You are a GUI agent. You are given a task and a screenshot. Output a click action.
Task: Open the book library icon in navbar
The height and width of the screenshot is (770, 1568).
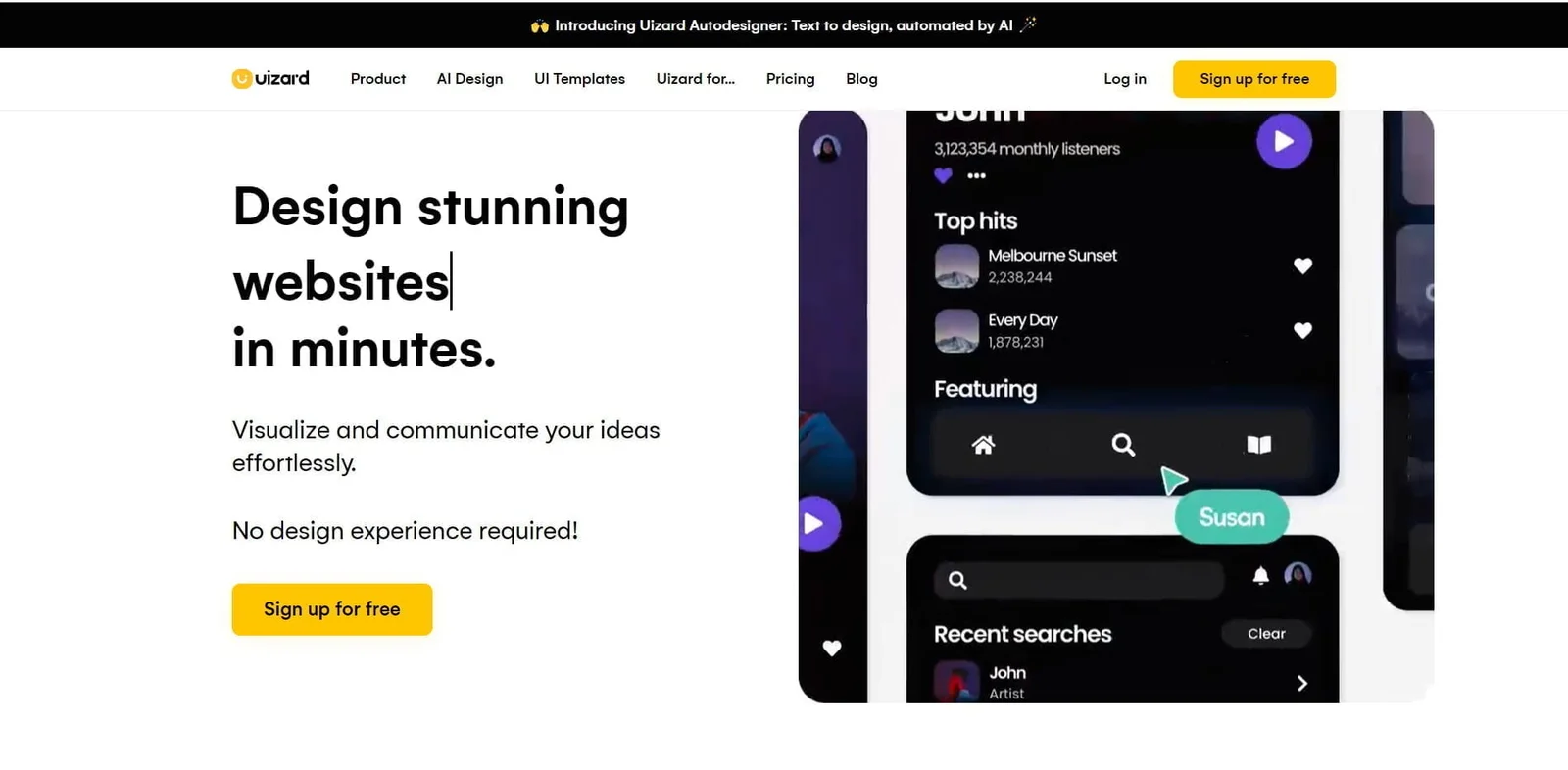tap(1258, 445)
